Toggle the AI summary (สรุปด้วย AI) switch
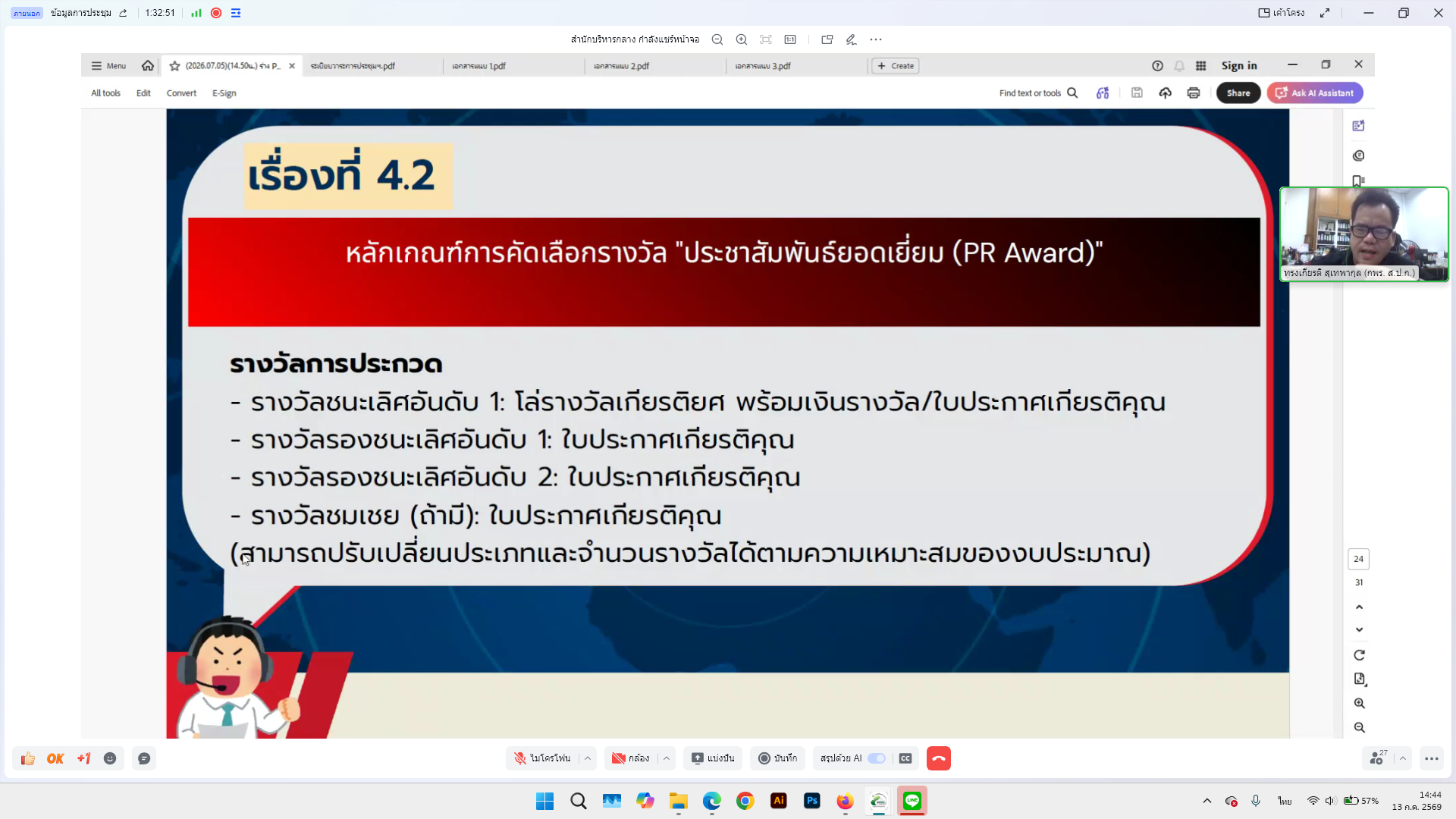1456x819 pixels. 877,758
